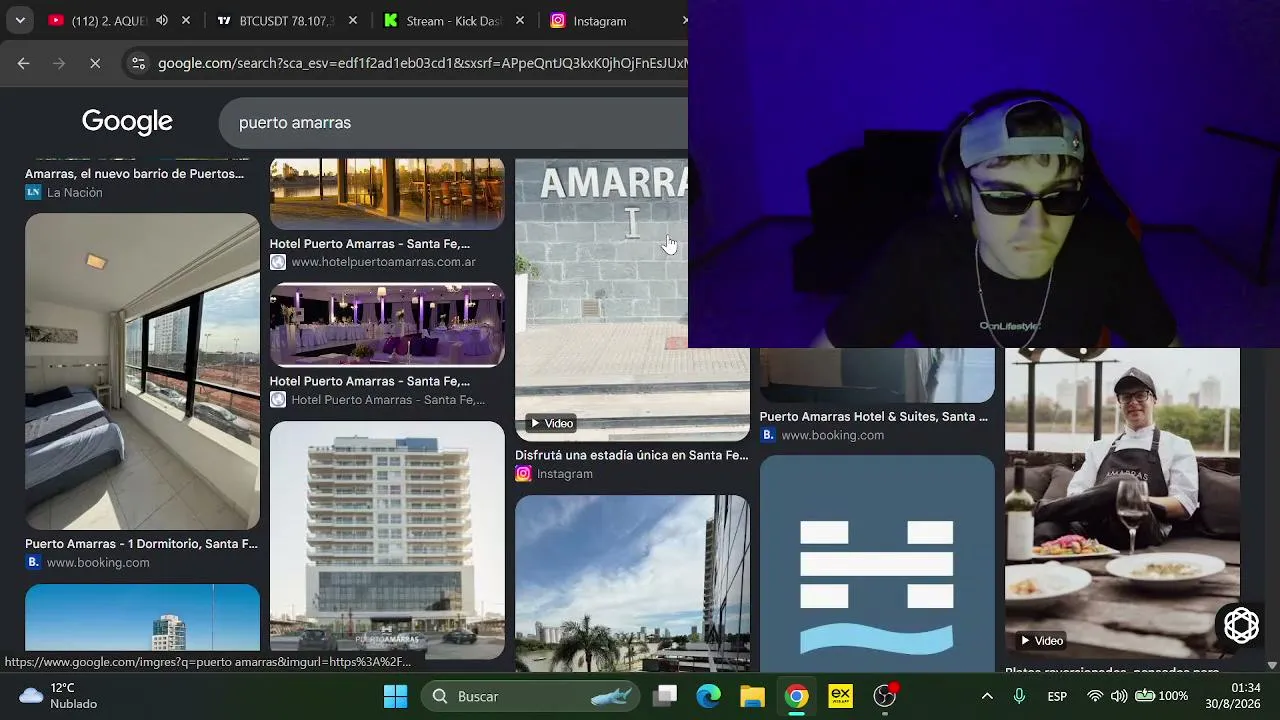The height and width of the screenshot is (720, 1280).
Task: Go back to the previous page
Action: tap(23, 63)
